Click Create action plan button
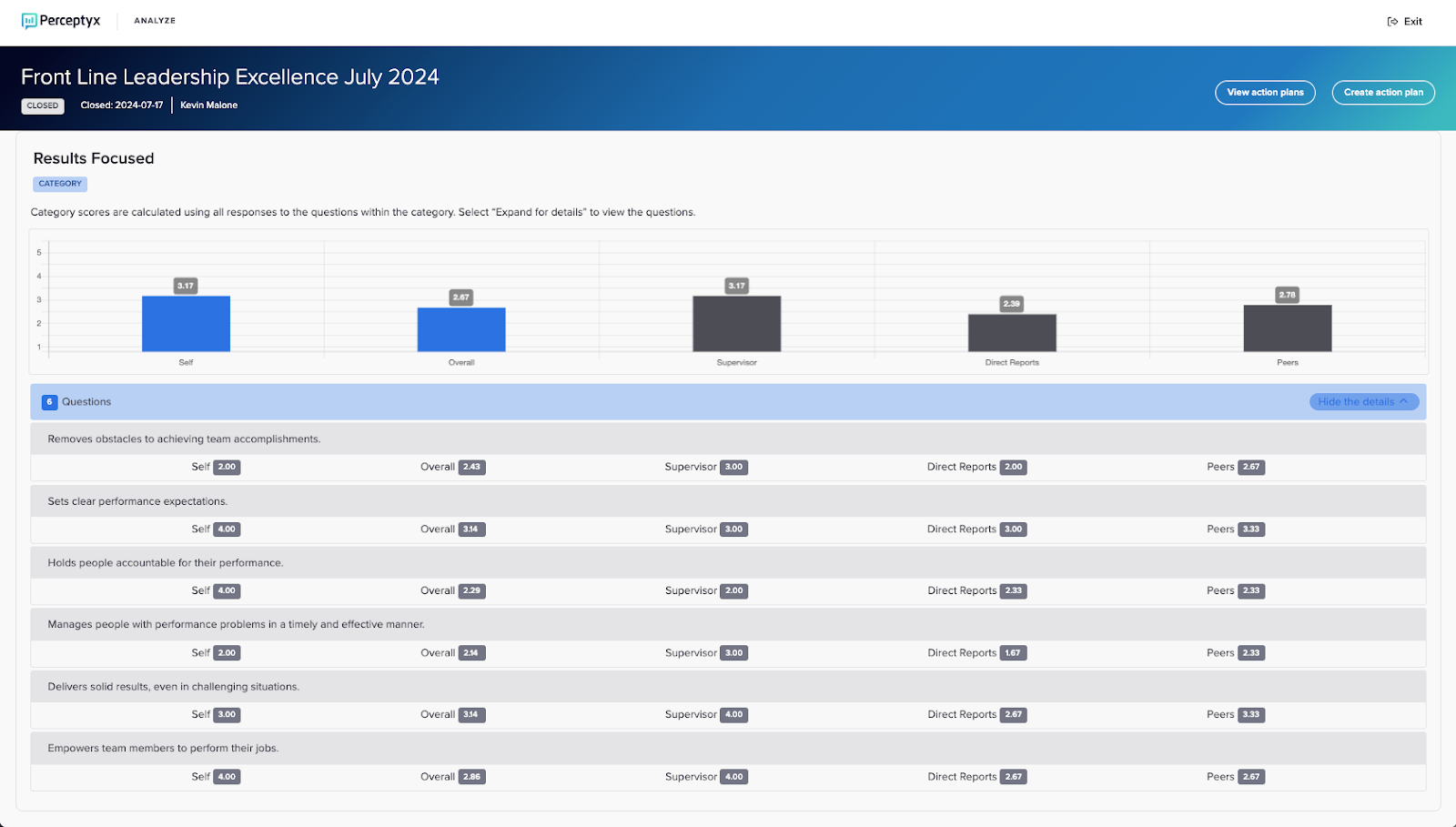 (1383, 93)
